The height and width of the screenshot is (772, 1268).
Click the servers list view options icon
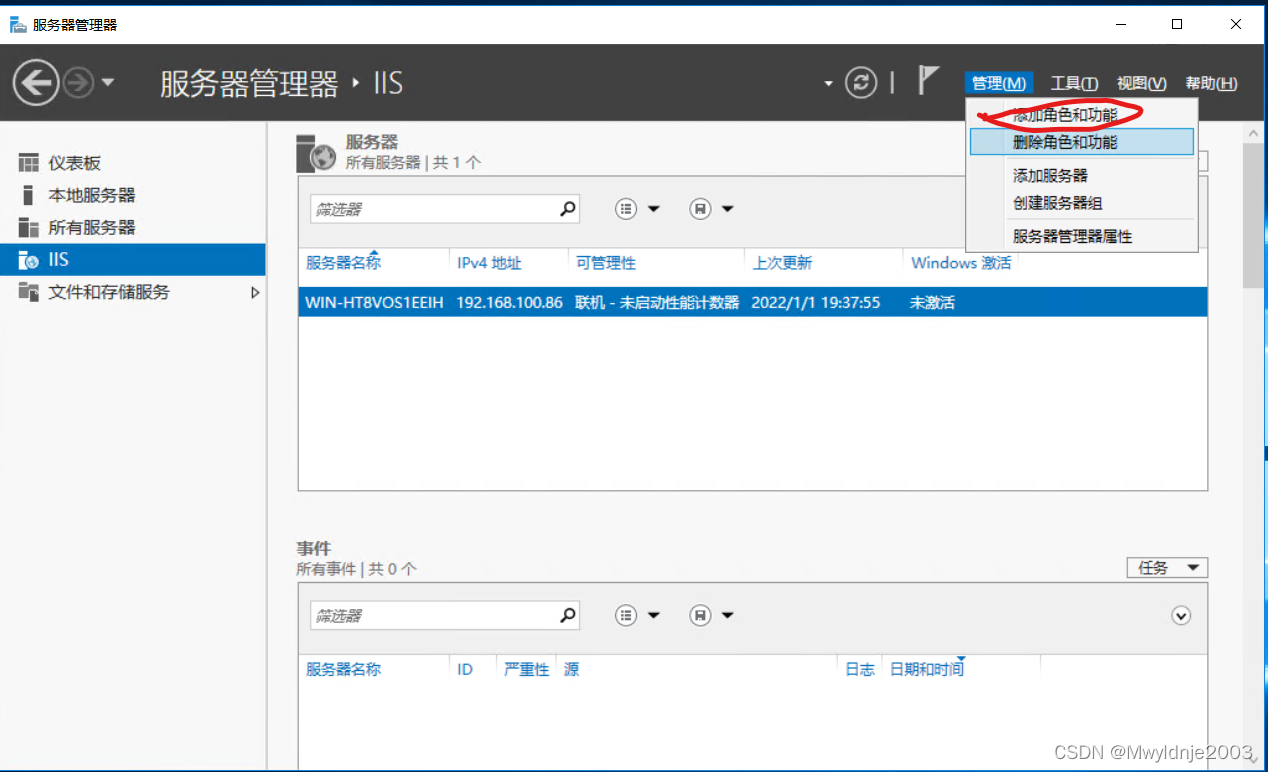[628, 208]
